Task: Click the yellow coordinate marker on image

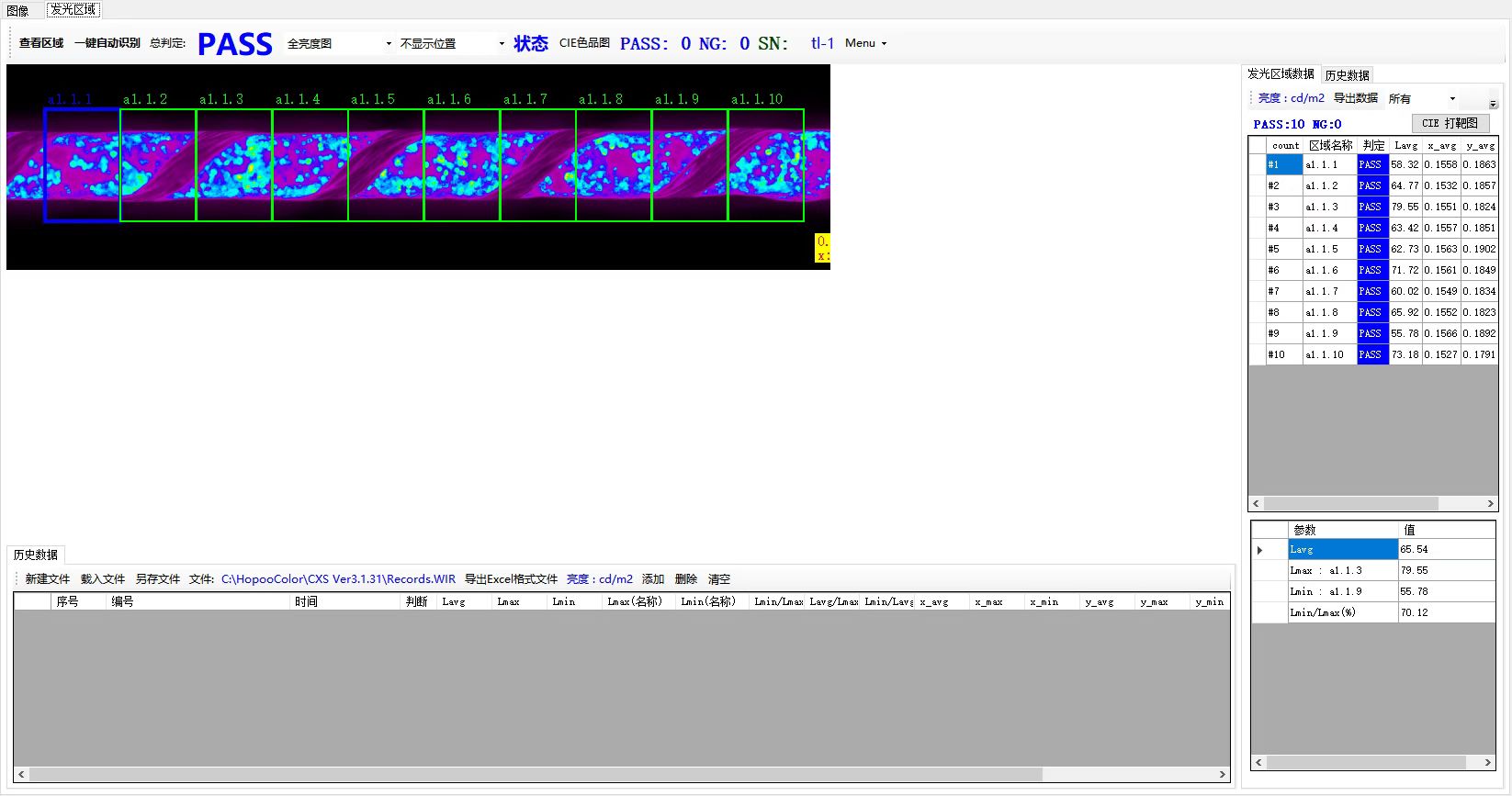Action: coord(822,248)
